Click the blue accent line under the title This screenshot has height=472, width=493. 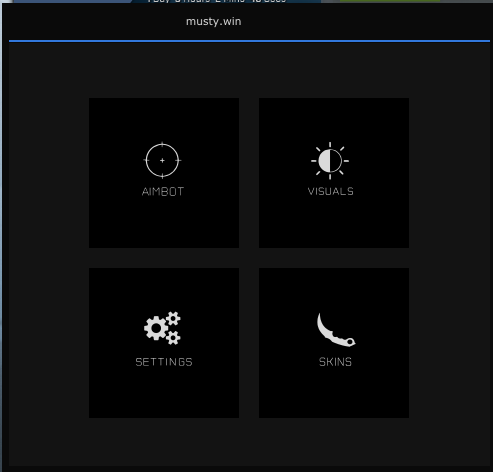249,41
